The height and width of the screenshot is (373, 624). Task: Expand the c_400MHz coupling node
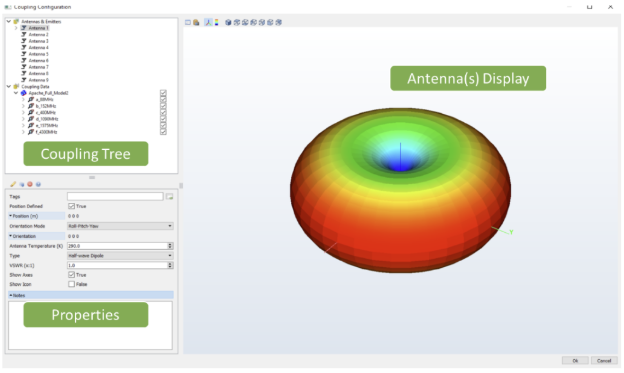point(23,113)
